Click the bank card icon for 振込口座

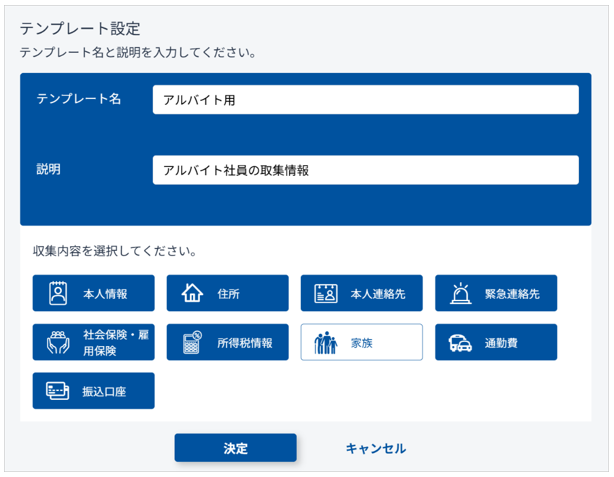point(57,391)
